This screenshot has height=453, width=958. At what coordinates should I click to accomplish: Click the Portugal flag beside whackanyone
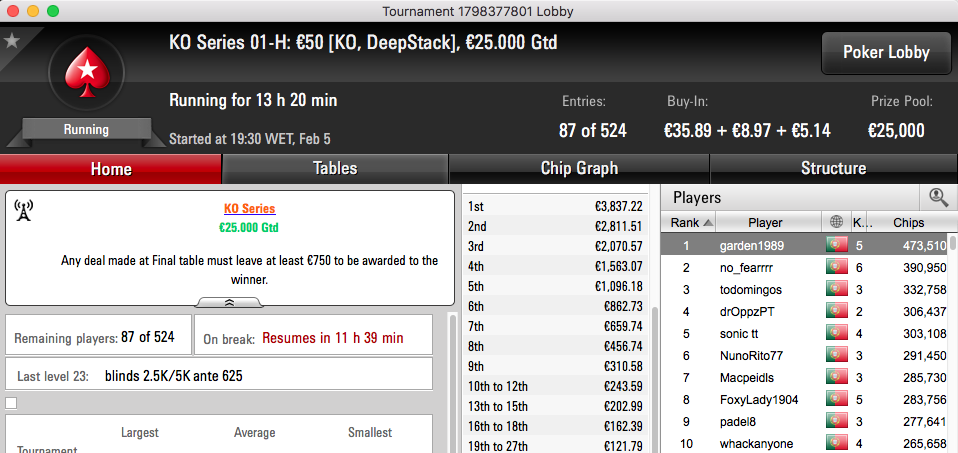click(x=836, y=444)
